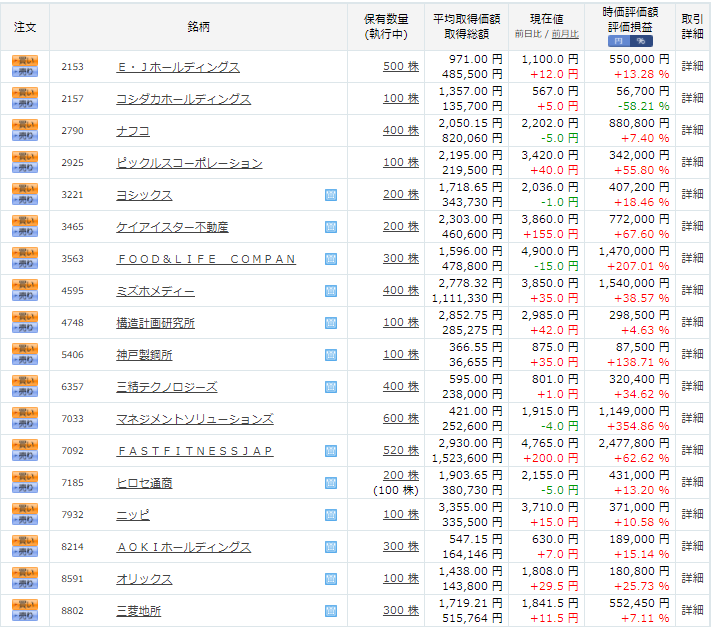Click the -58.21 % loss value
Image resolution: width=712 pixels, height=627 pixels.
point(643,106)
